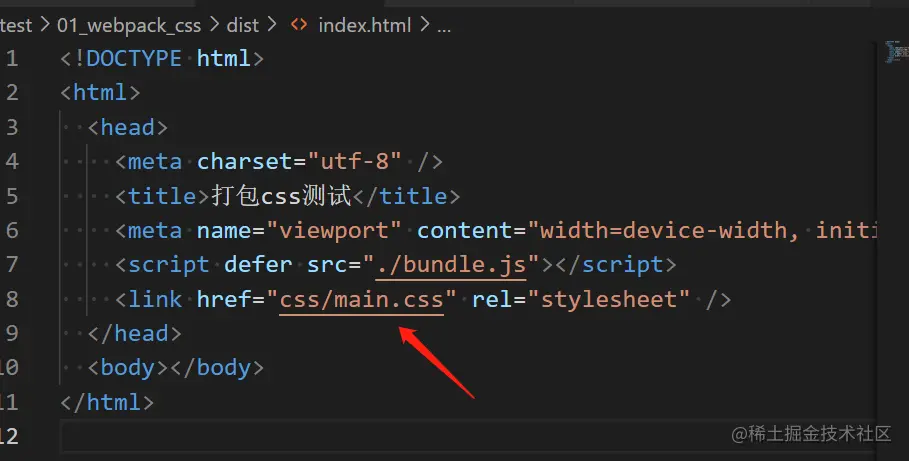The width and height of the screenshot is (909, 461).
Task: Click the rel attribute name
Action: 492,300
